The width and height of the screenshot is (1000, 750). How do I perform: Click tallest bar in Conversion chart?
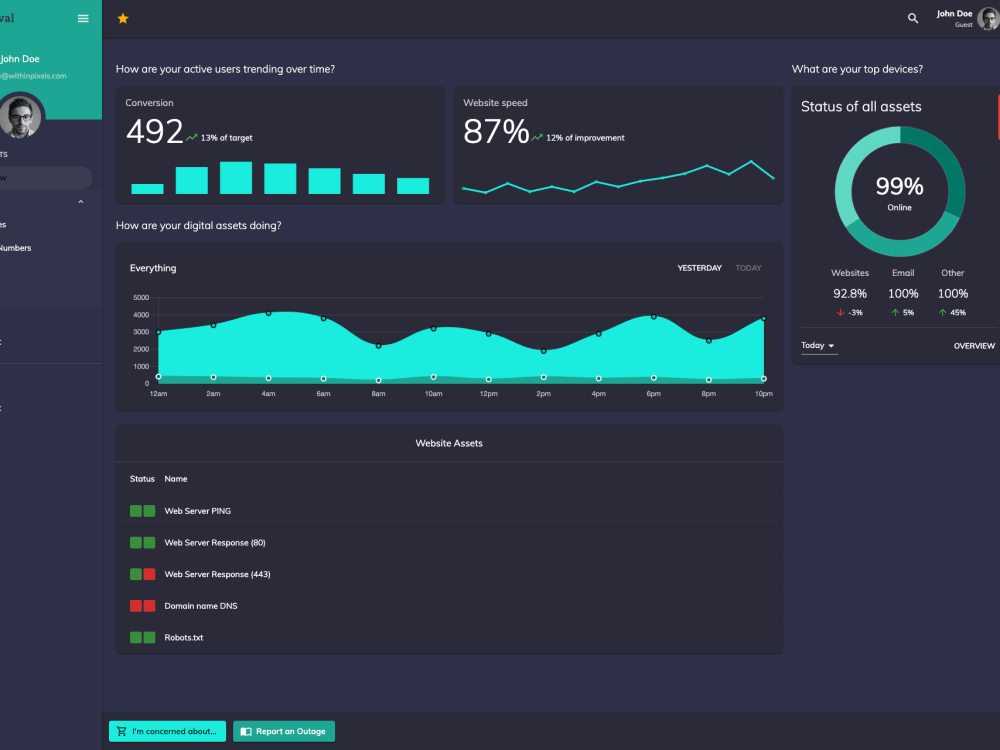[x=236, y=177]
